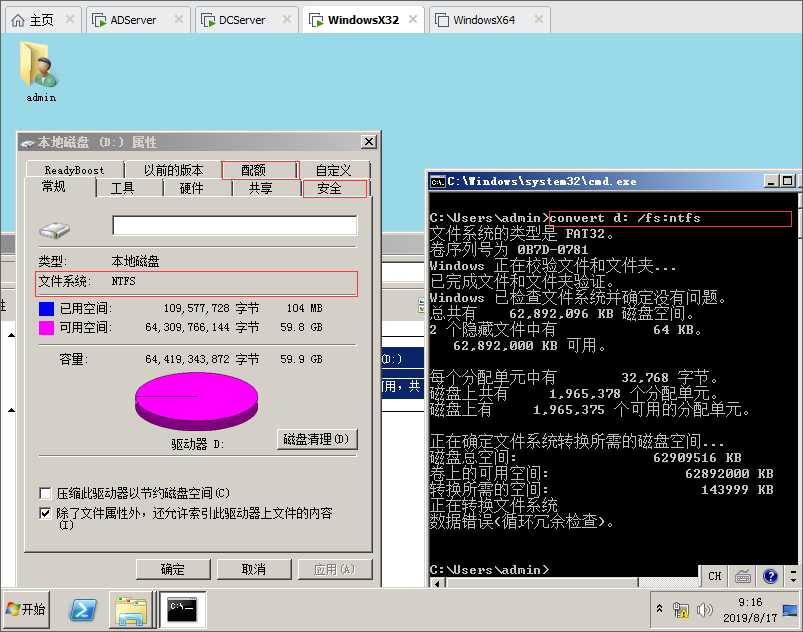Click the 59.9 GB capacity value
This screenshot has height=632, width=803.
click(301, 359)
